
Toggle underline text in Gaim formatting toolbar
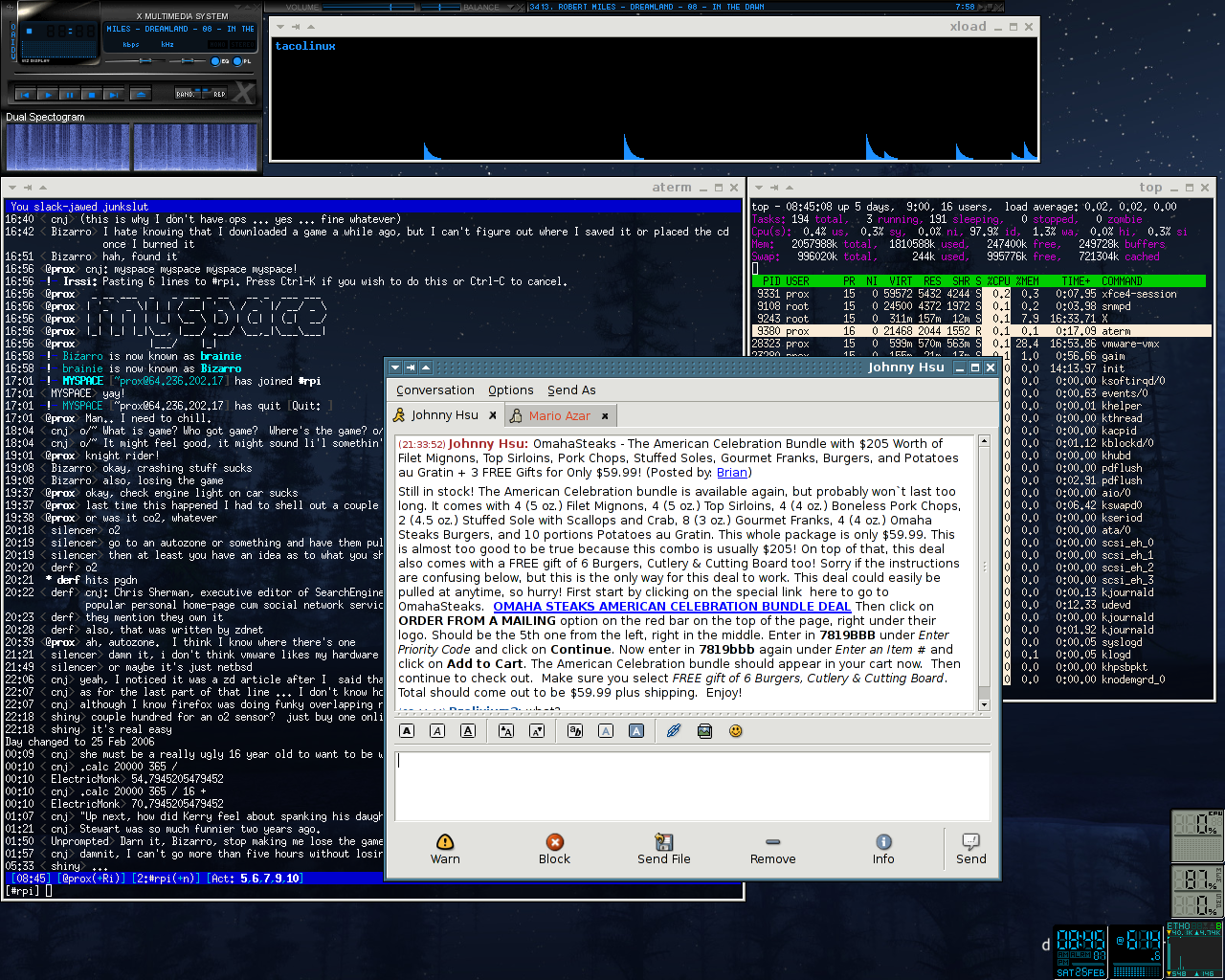(x=468, y=731)
